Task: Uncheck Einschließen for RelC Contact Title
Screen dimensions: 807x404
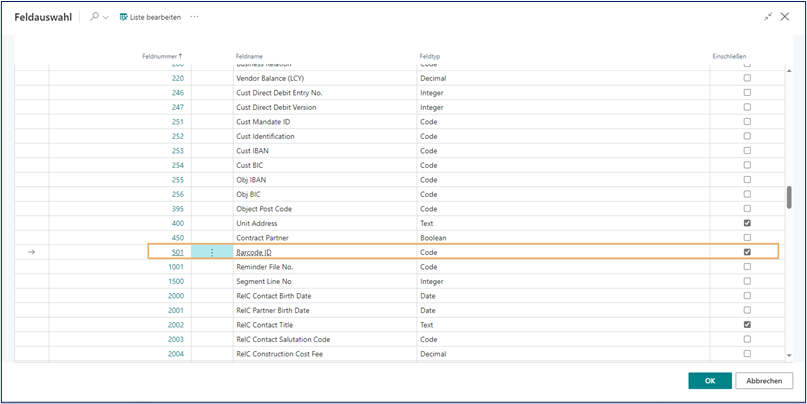Action: (747, 325)
